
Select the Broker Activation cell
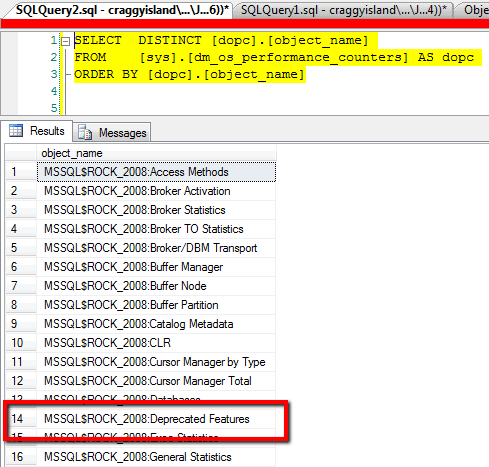(x=156, y=191)
